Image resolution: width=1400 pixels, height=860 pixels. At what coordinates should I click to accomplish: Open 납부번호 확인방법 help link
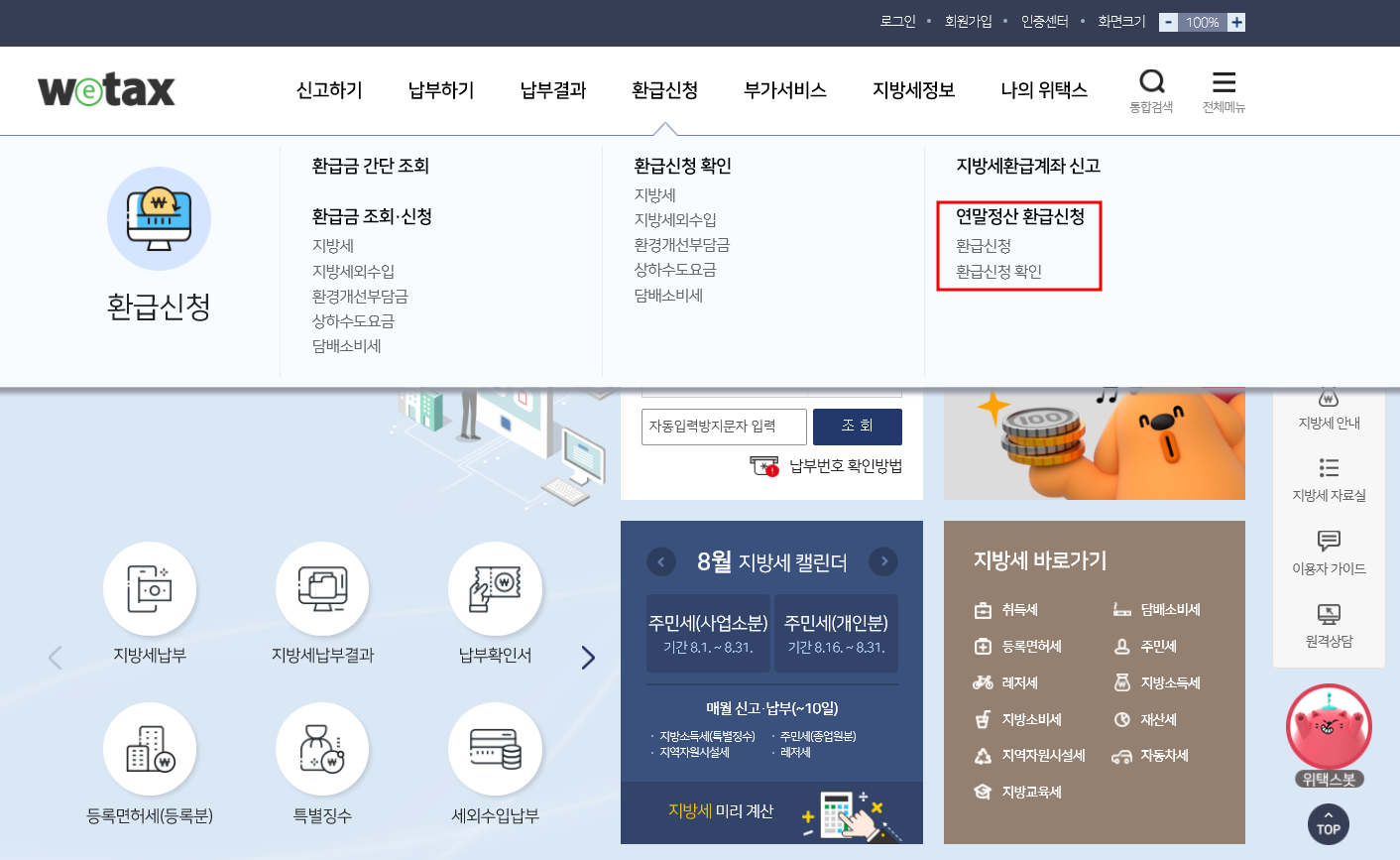tap(827, 466)
